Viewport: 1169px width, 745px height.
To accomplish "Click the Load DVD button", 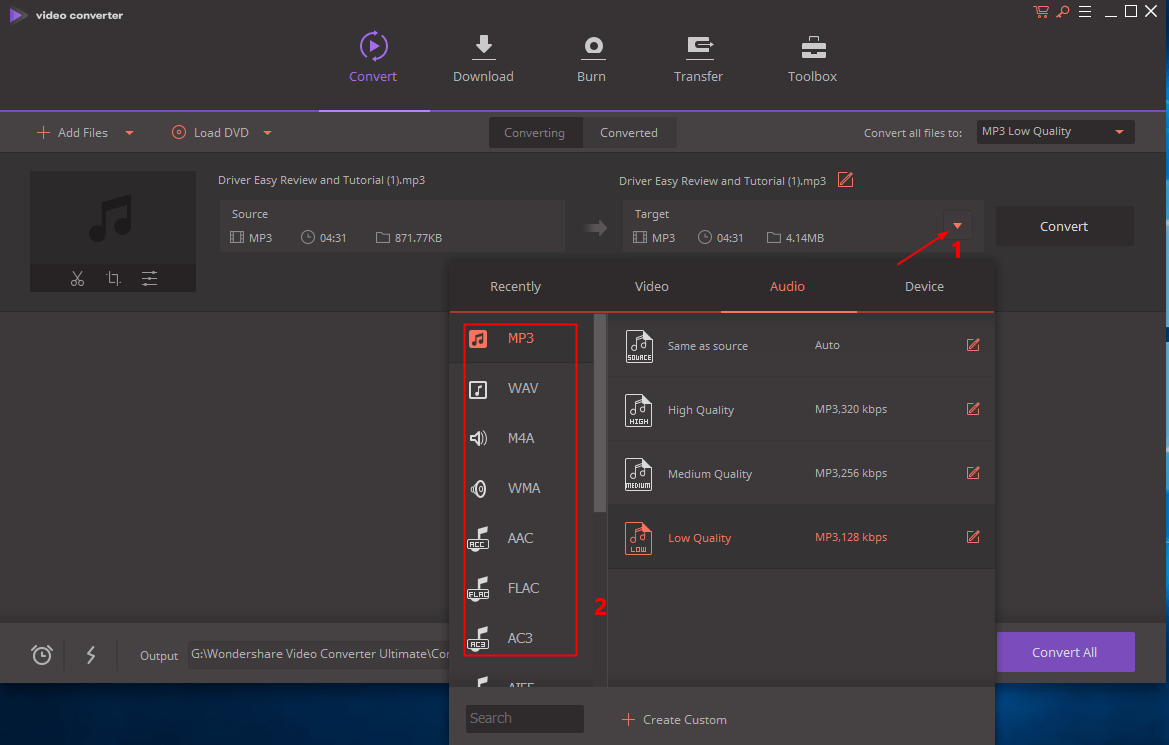I will point(210,133).
